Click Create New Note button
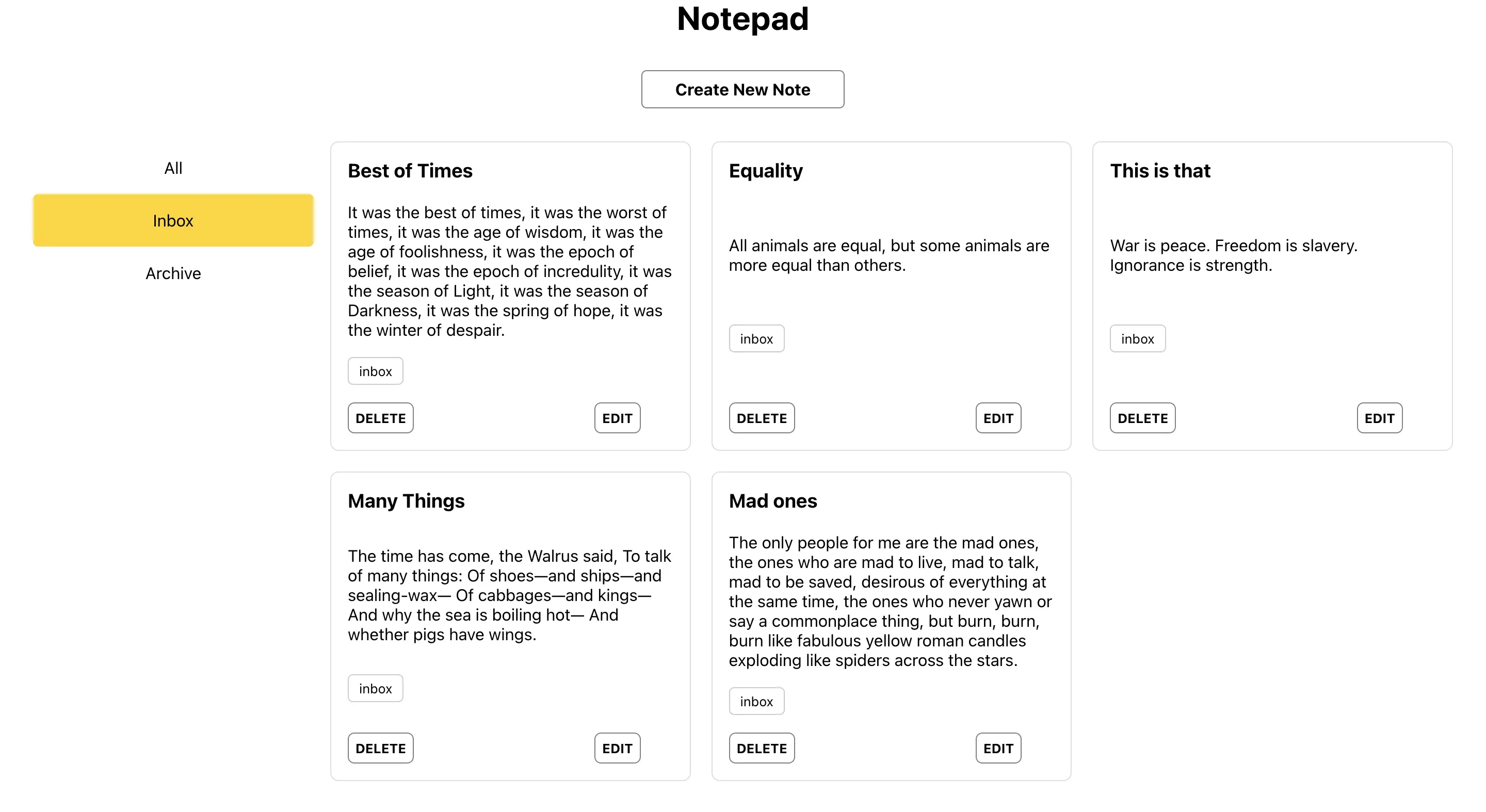The height and width of the screenshot is (812, 1486). 743,89
